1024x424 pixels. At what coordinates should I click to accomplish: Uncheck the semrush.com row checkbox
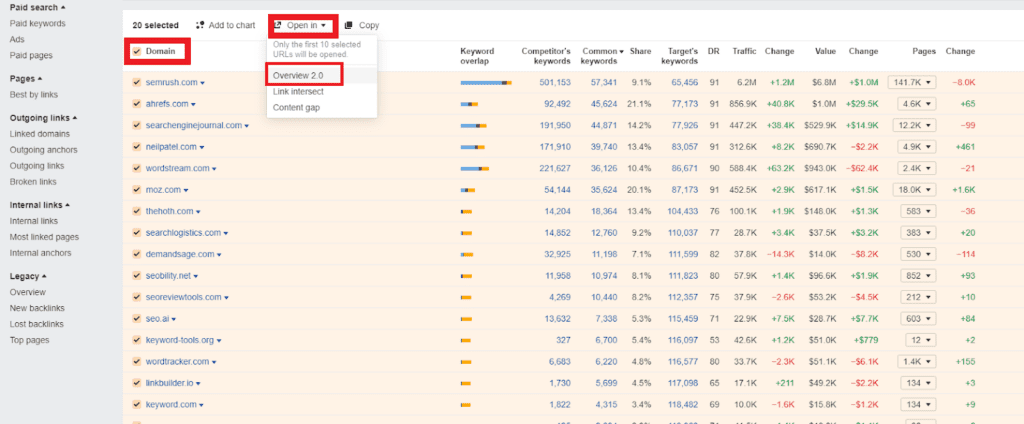click(136, 83)
